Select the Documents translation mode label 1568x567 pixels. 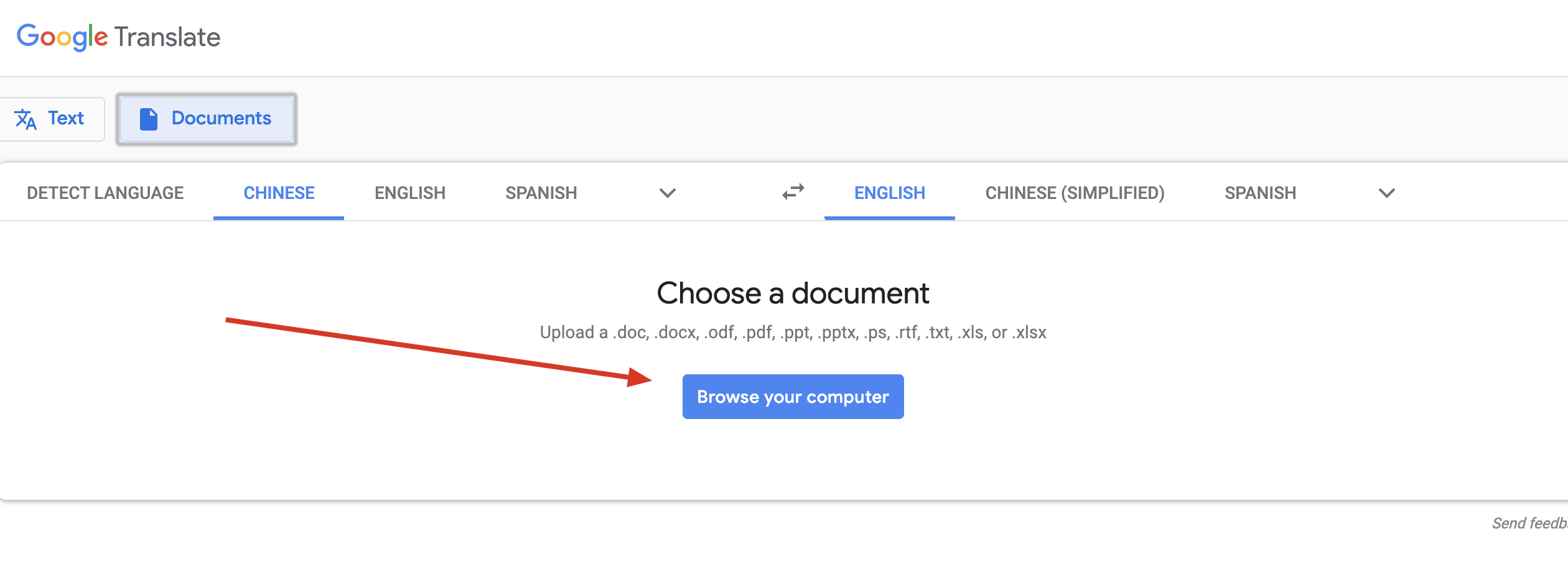221,118
